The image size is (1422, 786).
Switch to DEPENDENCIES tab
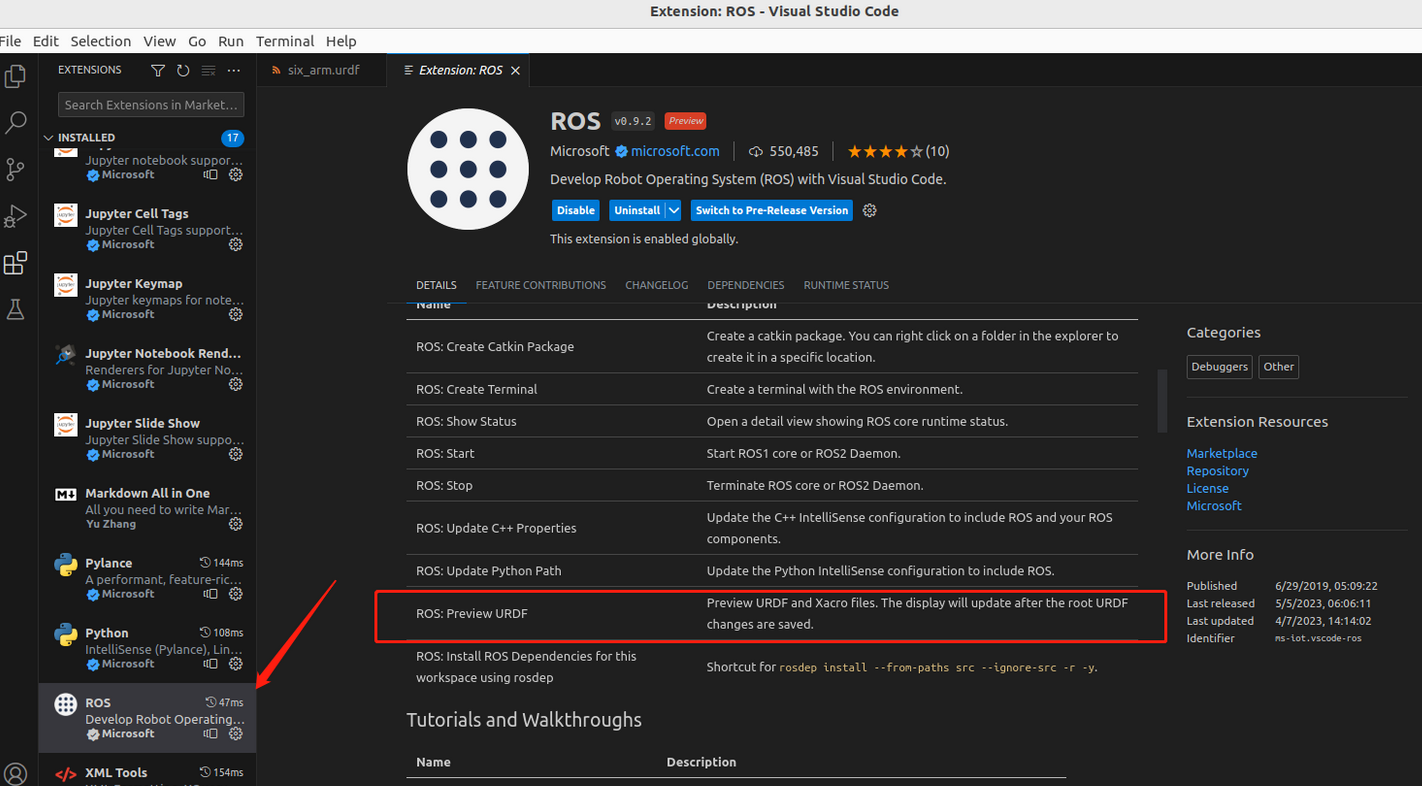click(746, 285)
